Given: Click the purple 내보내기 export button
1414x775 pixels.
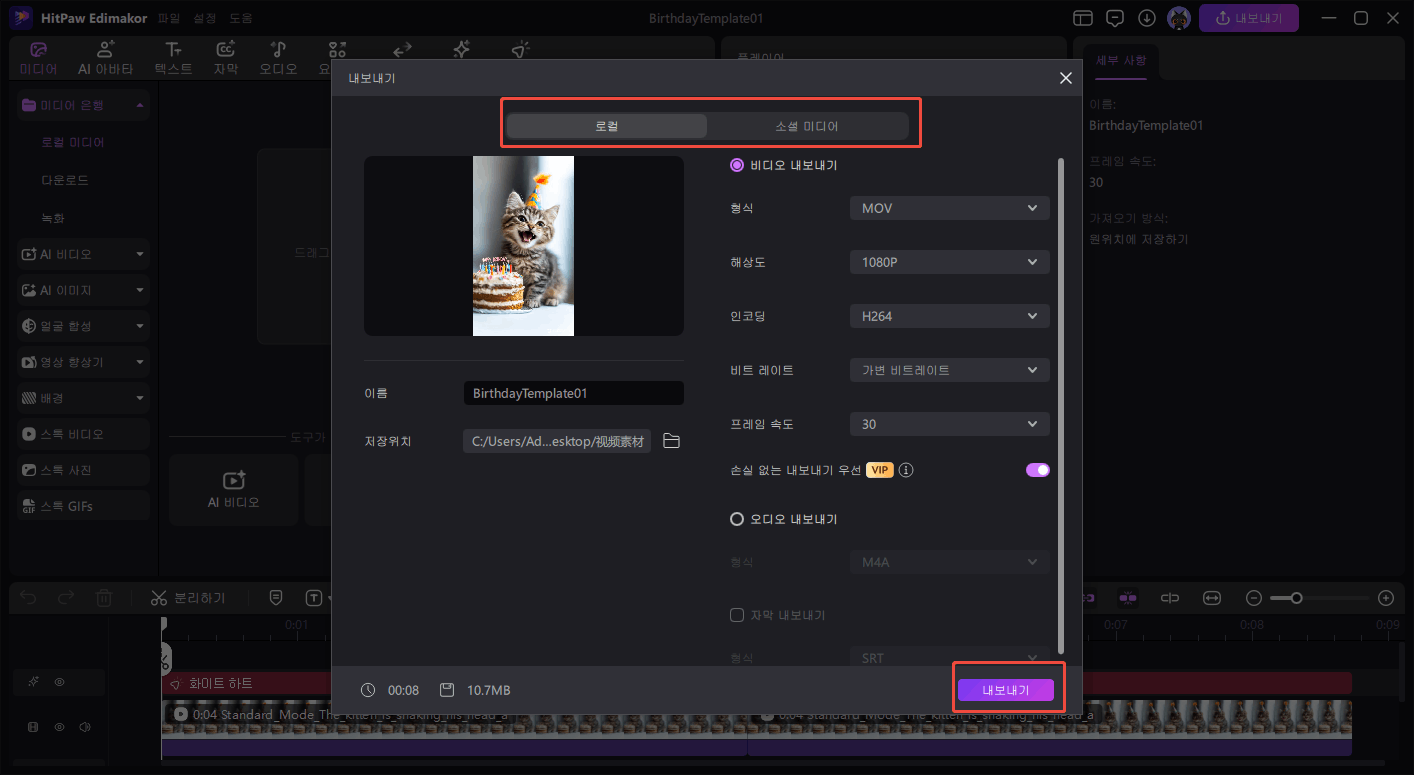Looking at the screenshot, I should (1008, 689).
